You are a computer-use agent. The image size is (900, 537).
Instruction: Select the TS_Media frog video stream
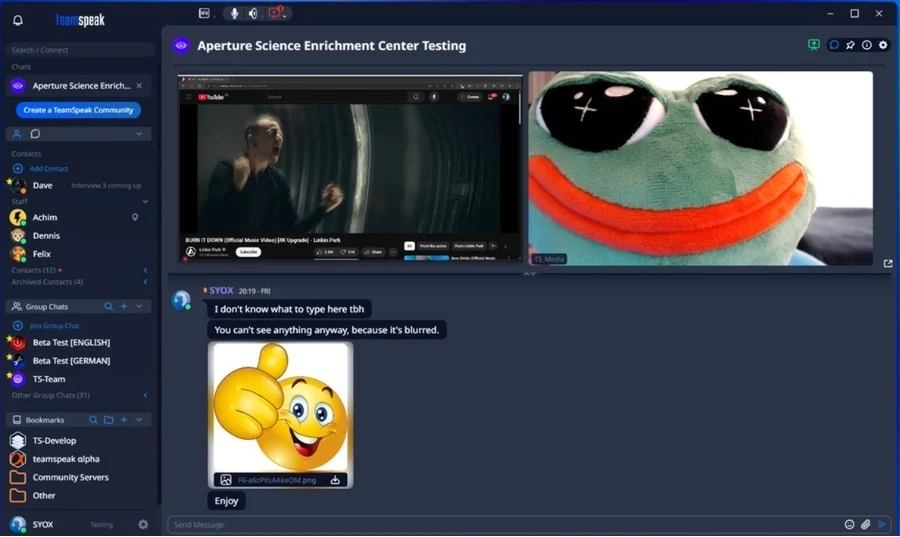pos(700,168)
